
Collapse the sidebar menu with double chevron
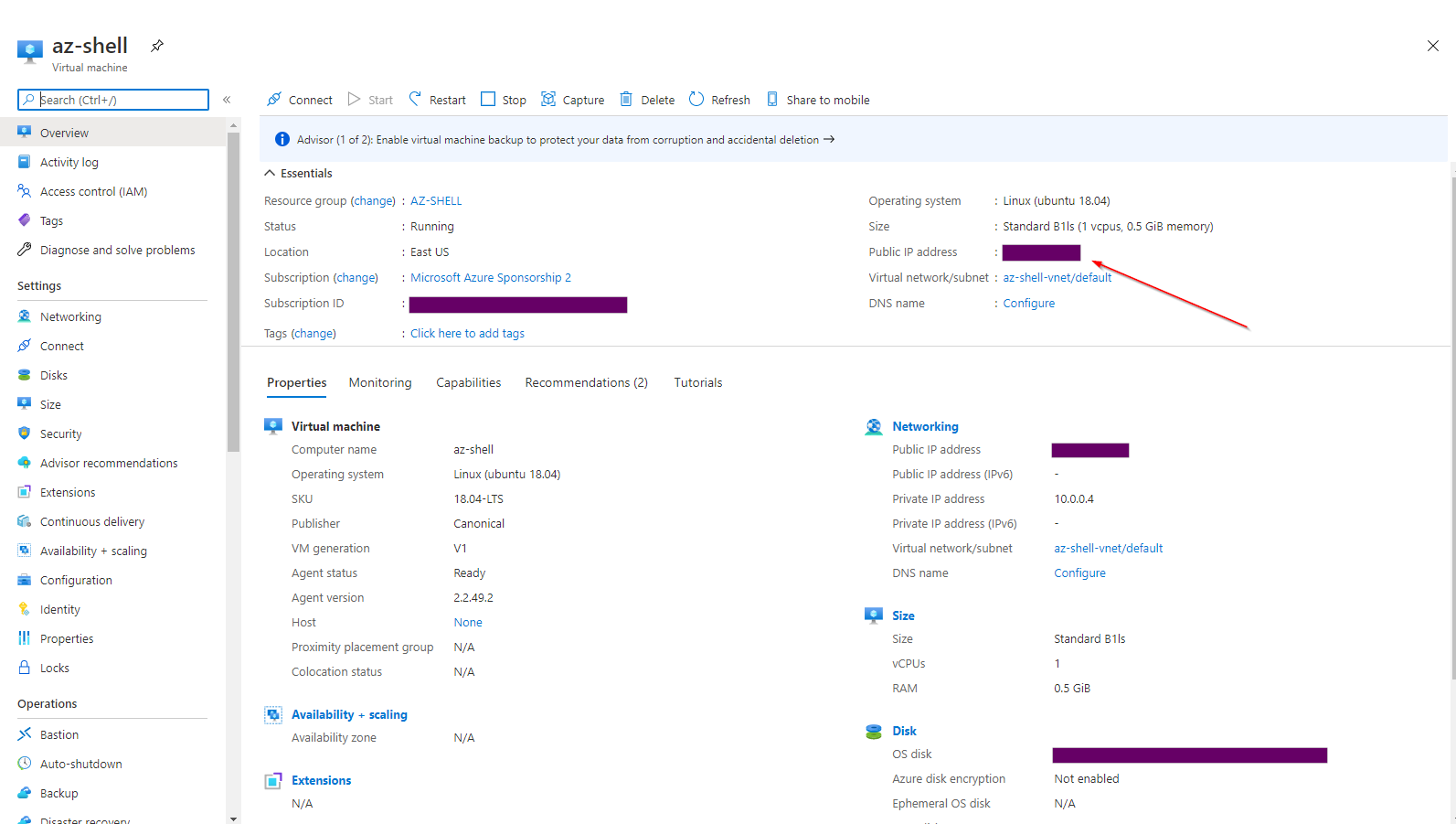pos(227,100)
